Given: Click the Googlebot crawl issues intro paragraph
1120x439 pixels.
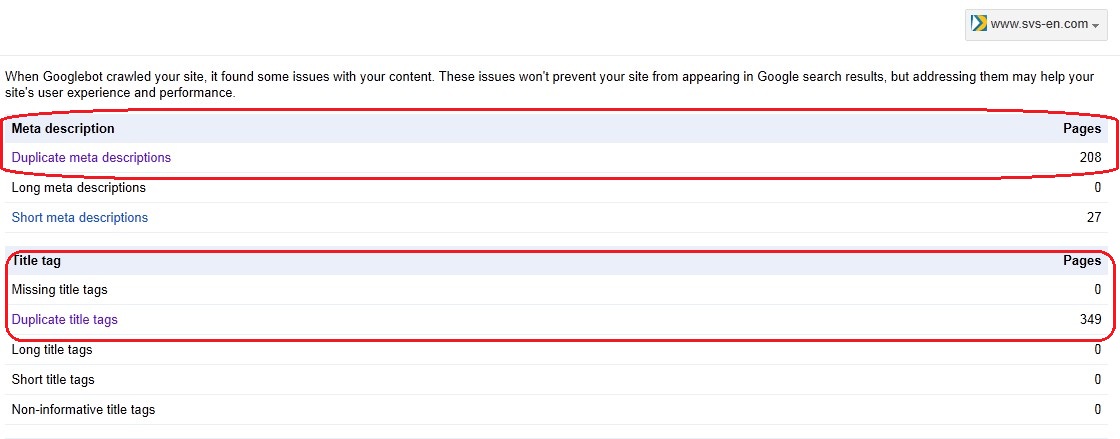Looking at the screenshot, I should [x=549, y=84].
